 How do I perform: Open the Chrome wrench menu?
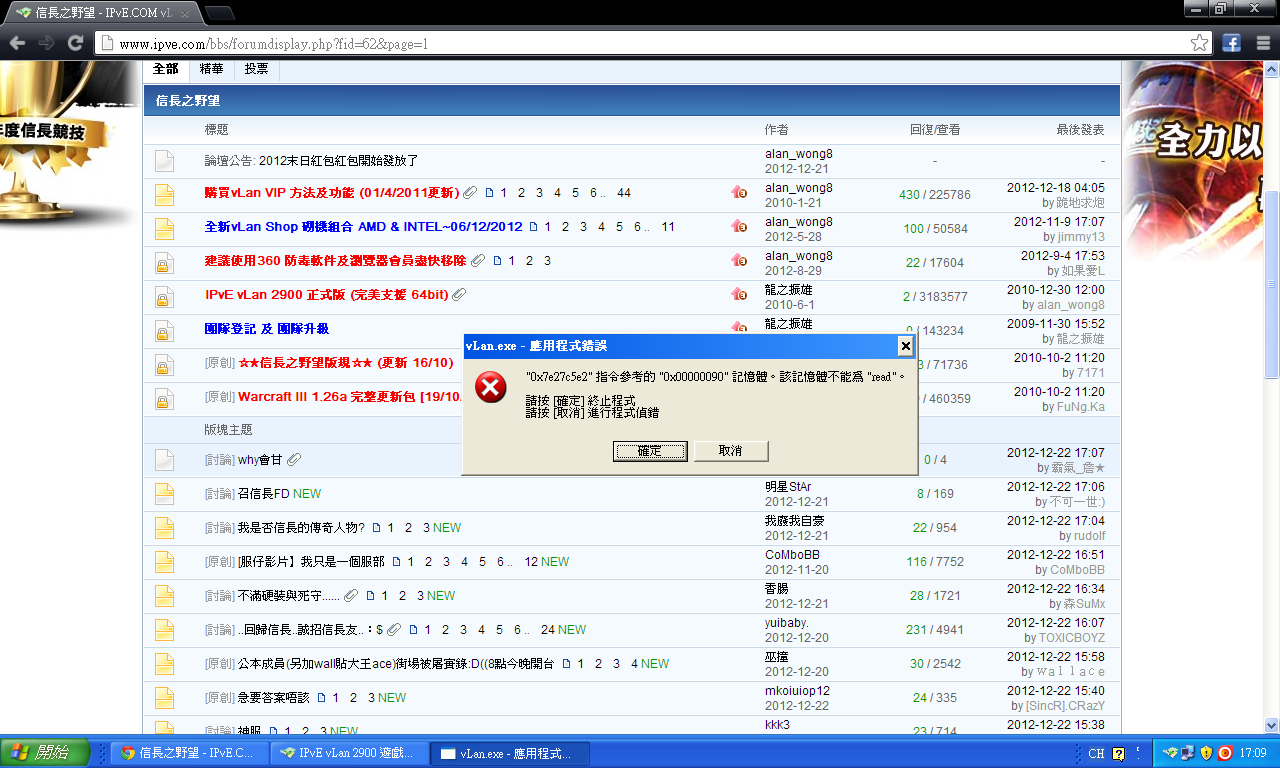pos(1262,43)
